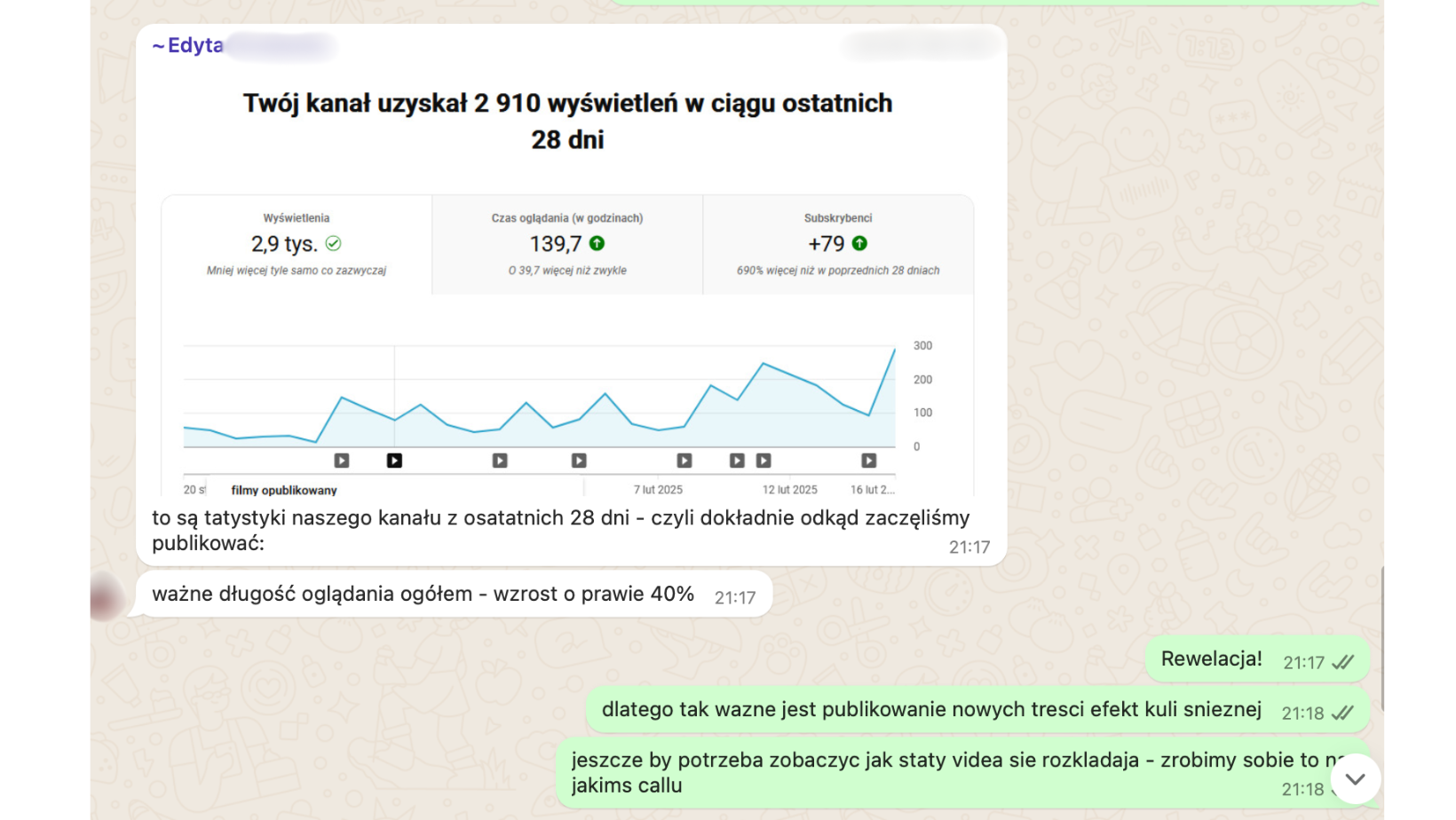The image size is (1456, 820).
Task: Click the black highlighted video marker under chart
Action: pos(394,461)
